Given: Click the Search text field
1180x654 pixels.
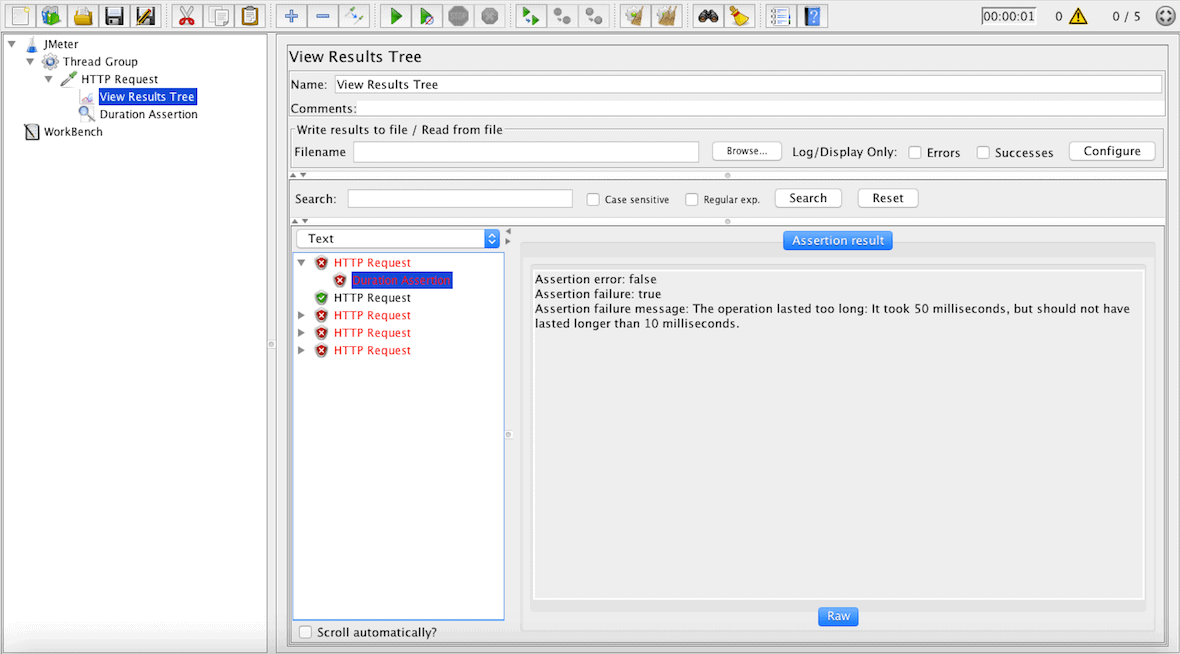Looking at the screenshot, I should [x=460, y=199].
